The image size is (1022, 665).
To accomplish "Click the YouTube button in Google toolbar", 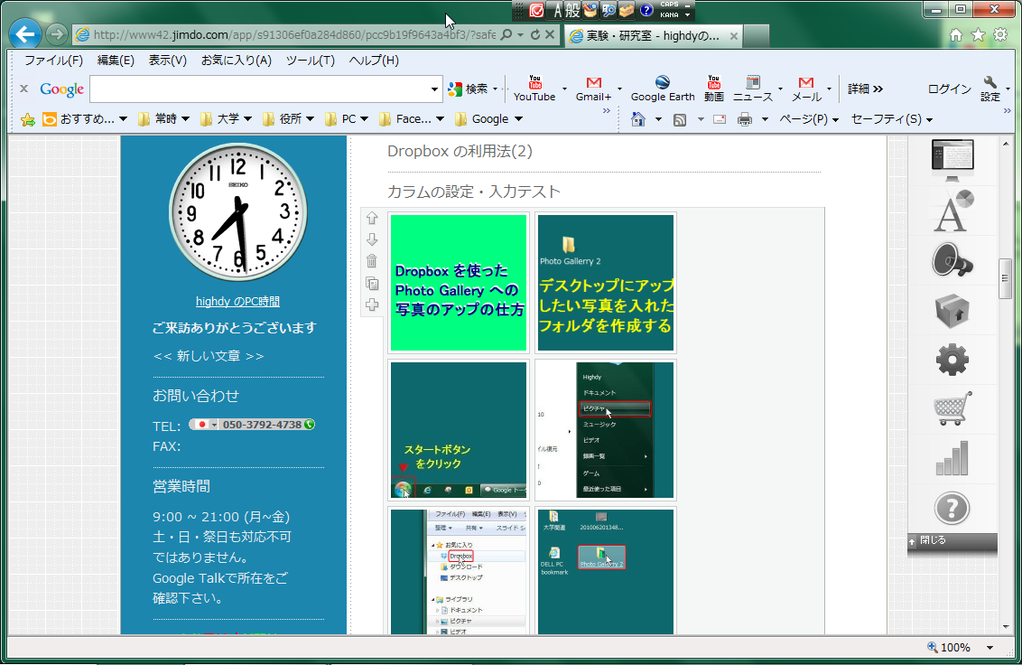I will (x=534, y=89).
